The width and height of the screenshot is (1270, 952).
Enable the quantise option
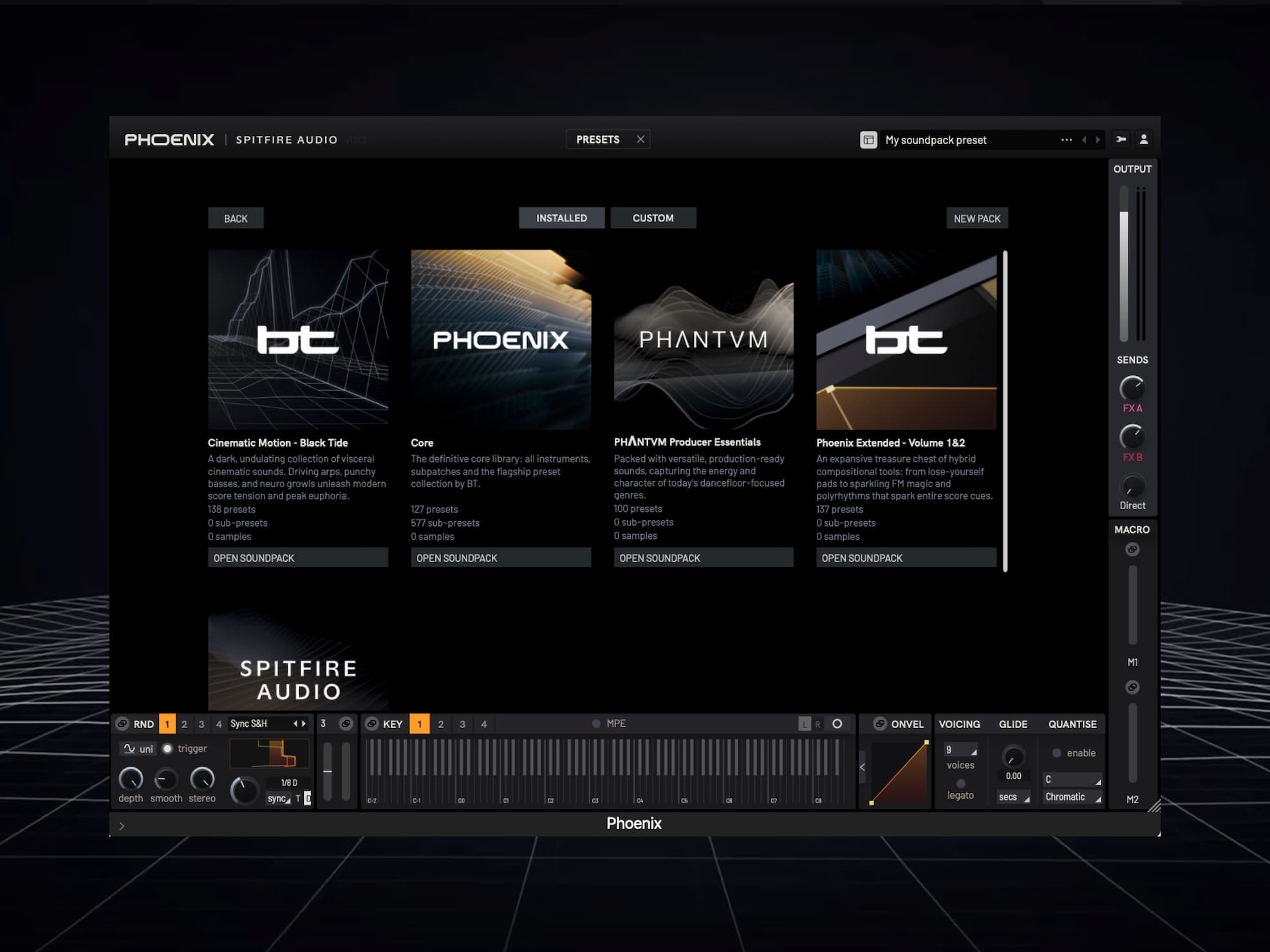pyautogui.click(x=1056, y=752)
